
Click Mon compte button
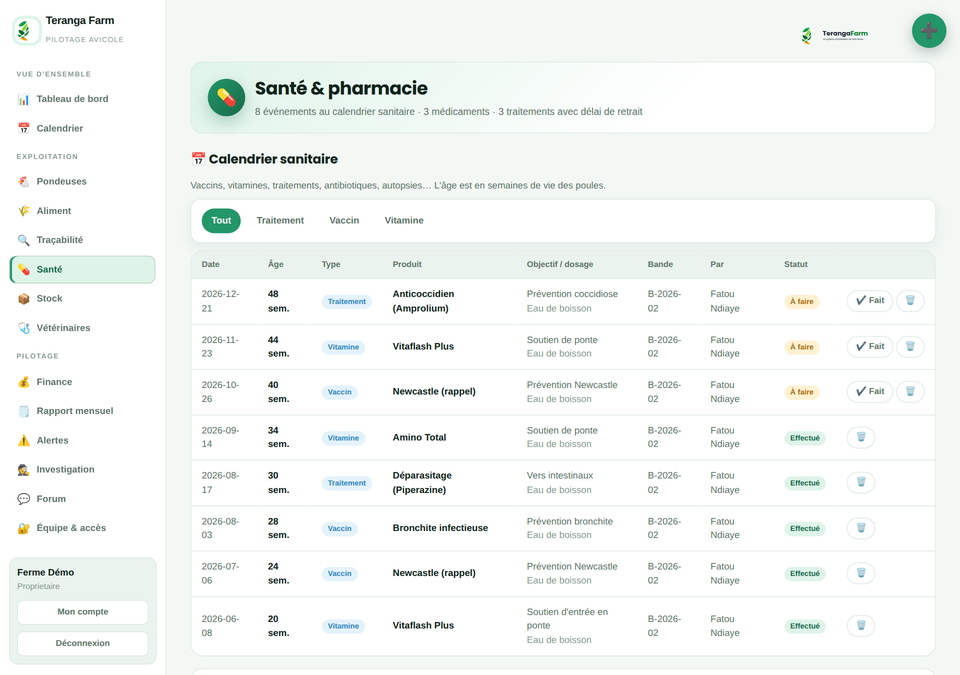(x=83, y=612)
